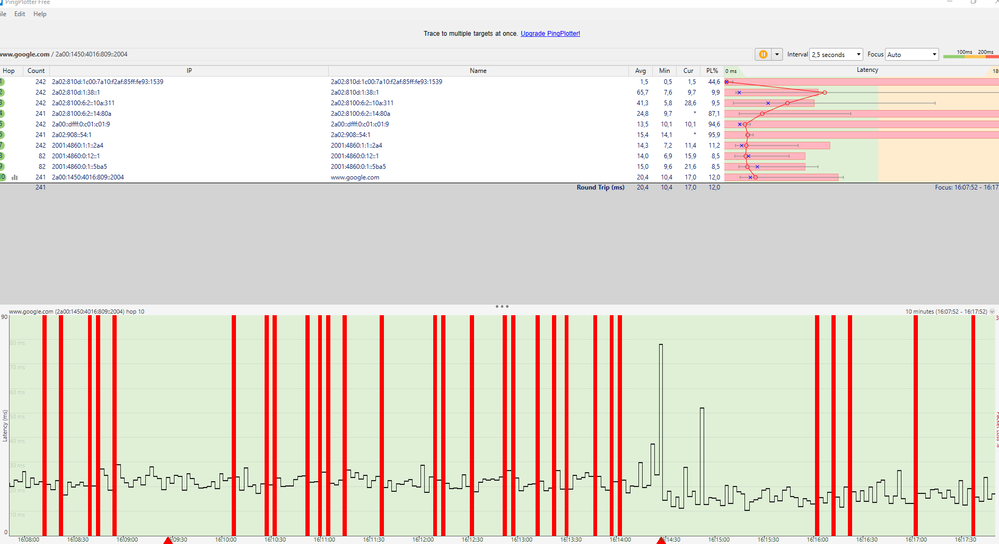Click the Upgrade PingPlotter! link
The width and height of the screenshot is (999, 544).
pos(550,34)
